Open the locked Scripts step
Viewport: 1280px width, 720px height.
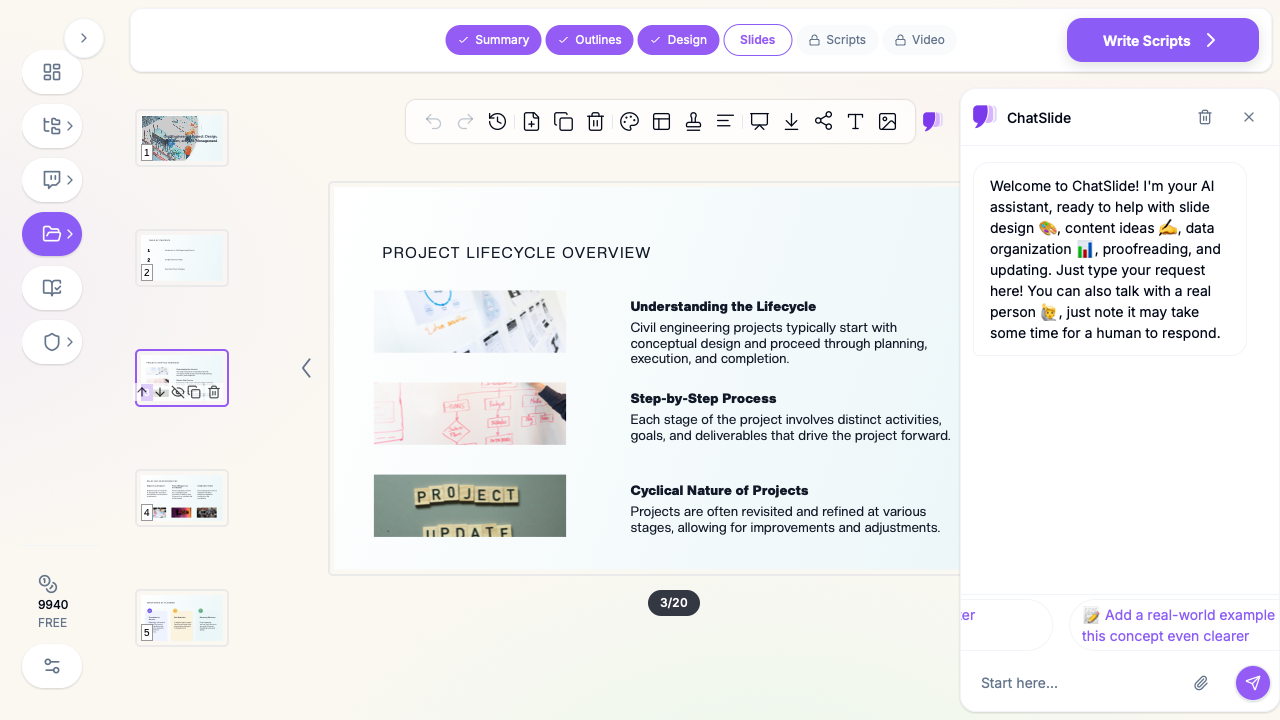coord(837,40)
